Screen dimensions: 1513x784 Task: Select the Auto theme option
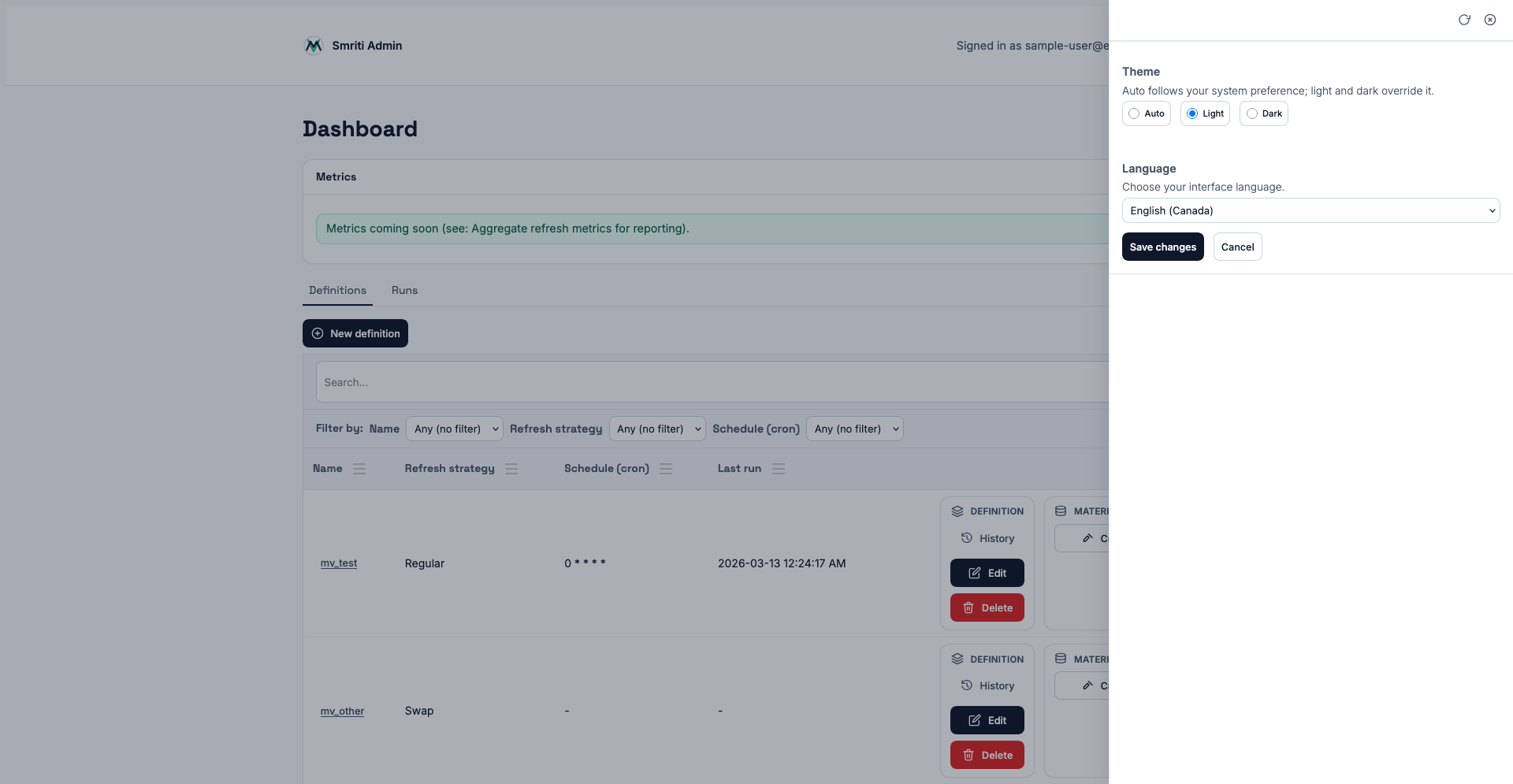point(1134,113)
